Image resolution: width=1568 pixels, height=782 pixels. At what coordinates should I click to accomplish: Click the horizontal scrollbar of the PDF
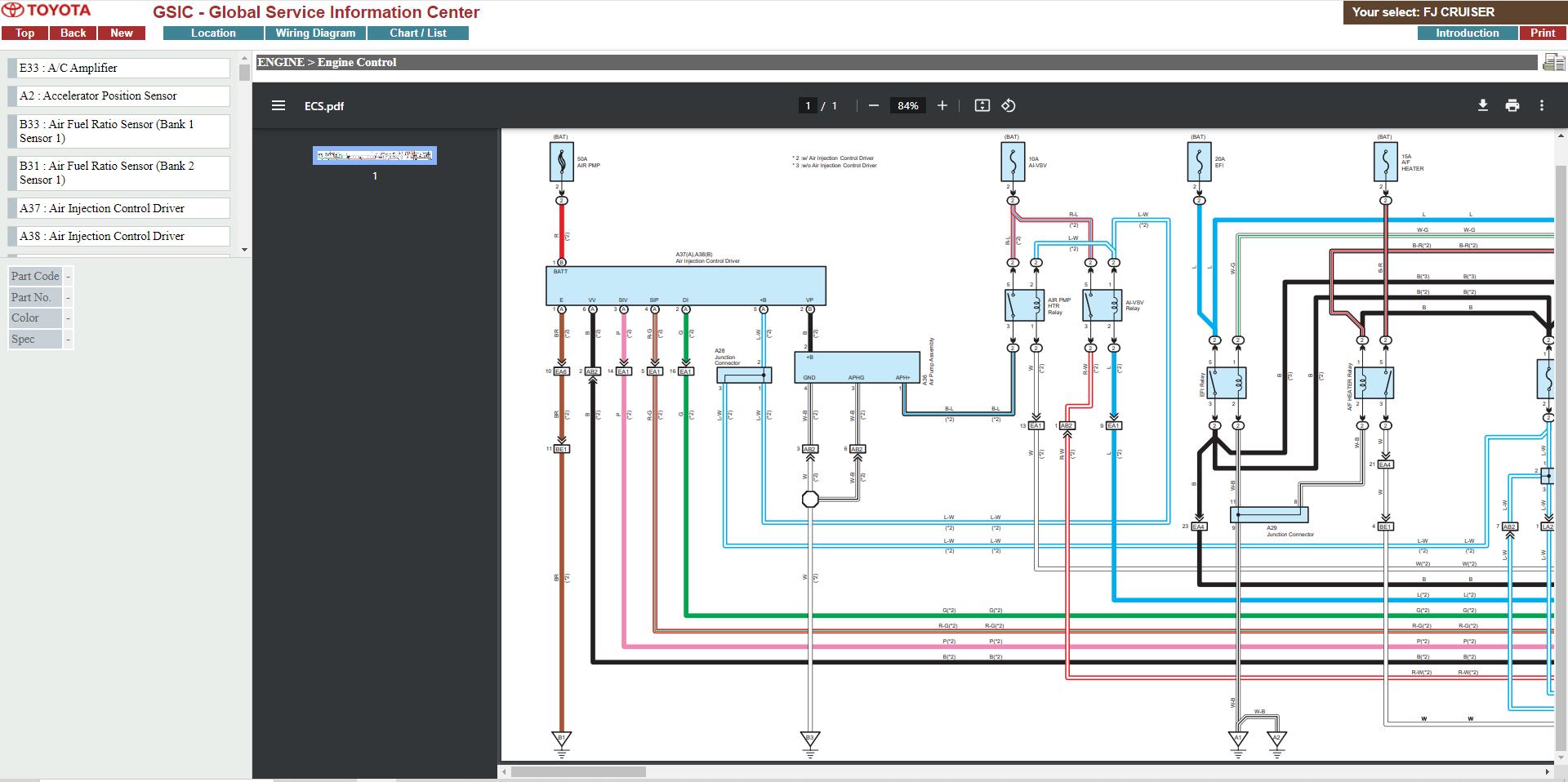tap(578, 771)
